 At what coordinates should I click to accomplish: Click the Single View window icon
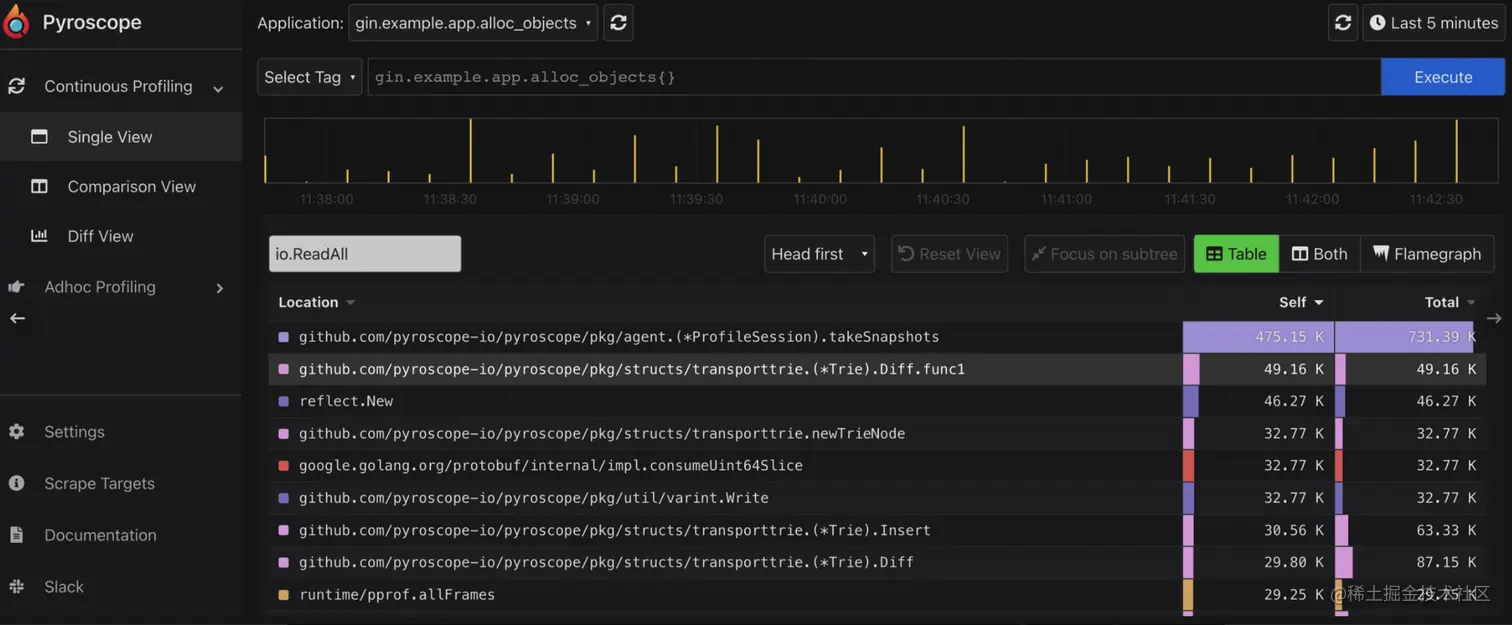point(39,137)
